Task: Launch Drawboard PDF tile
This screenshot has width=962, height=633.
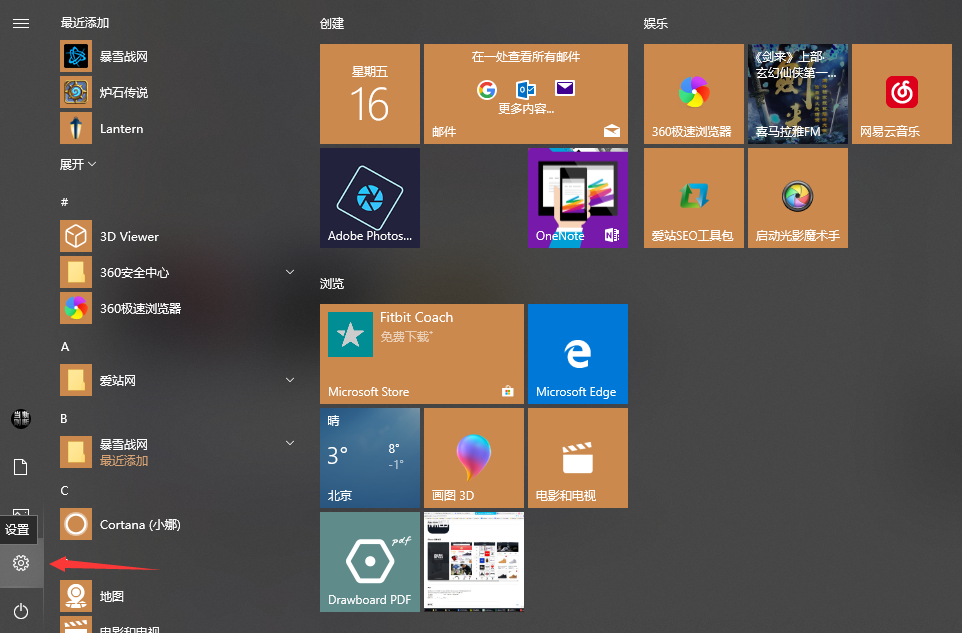Action: 370,562
